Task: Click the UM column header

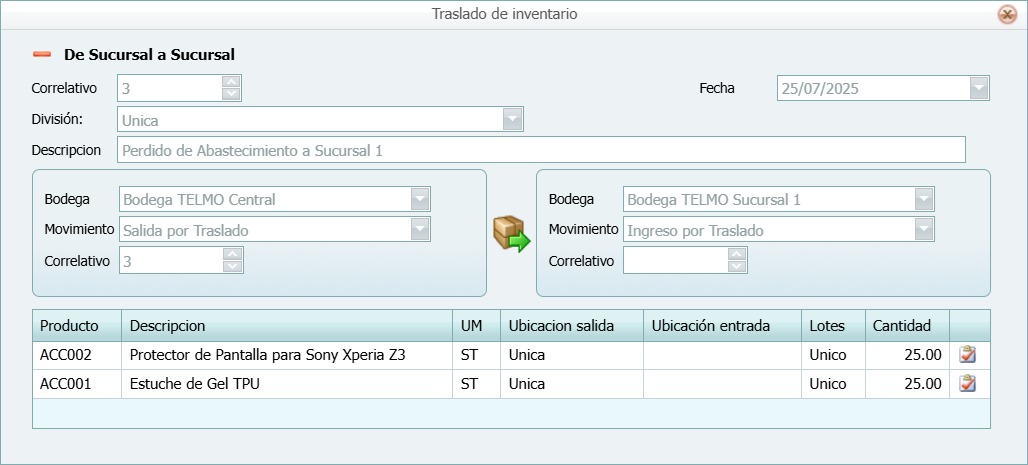Action: pyautogui.click(x=477, y=325)
